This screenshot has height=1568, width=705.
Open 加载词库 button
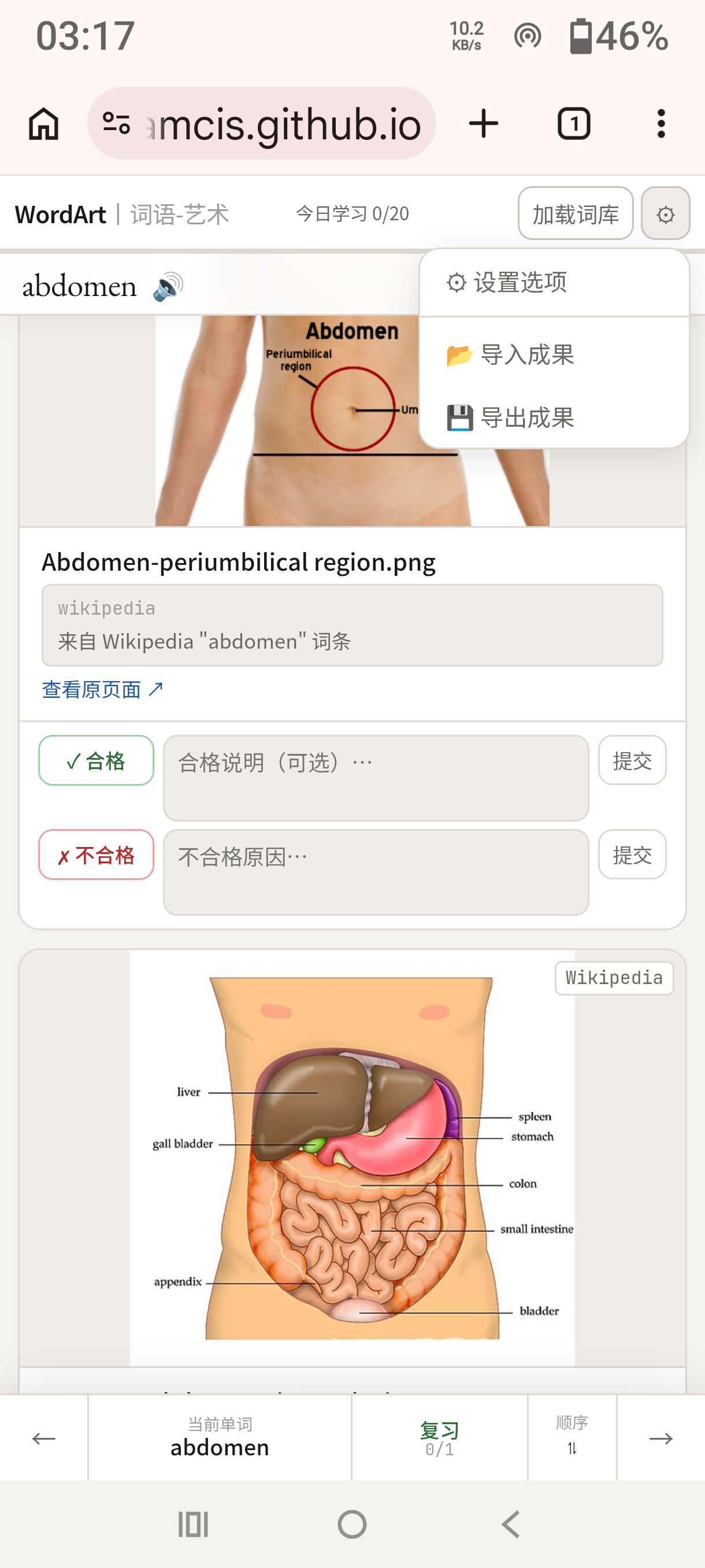(x=576, y=214)
